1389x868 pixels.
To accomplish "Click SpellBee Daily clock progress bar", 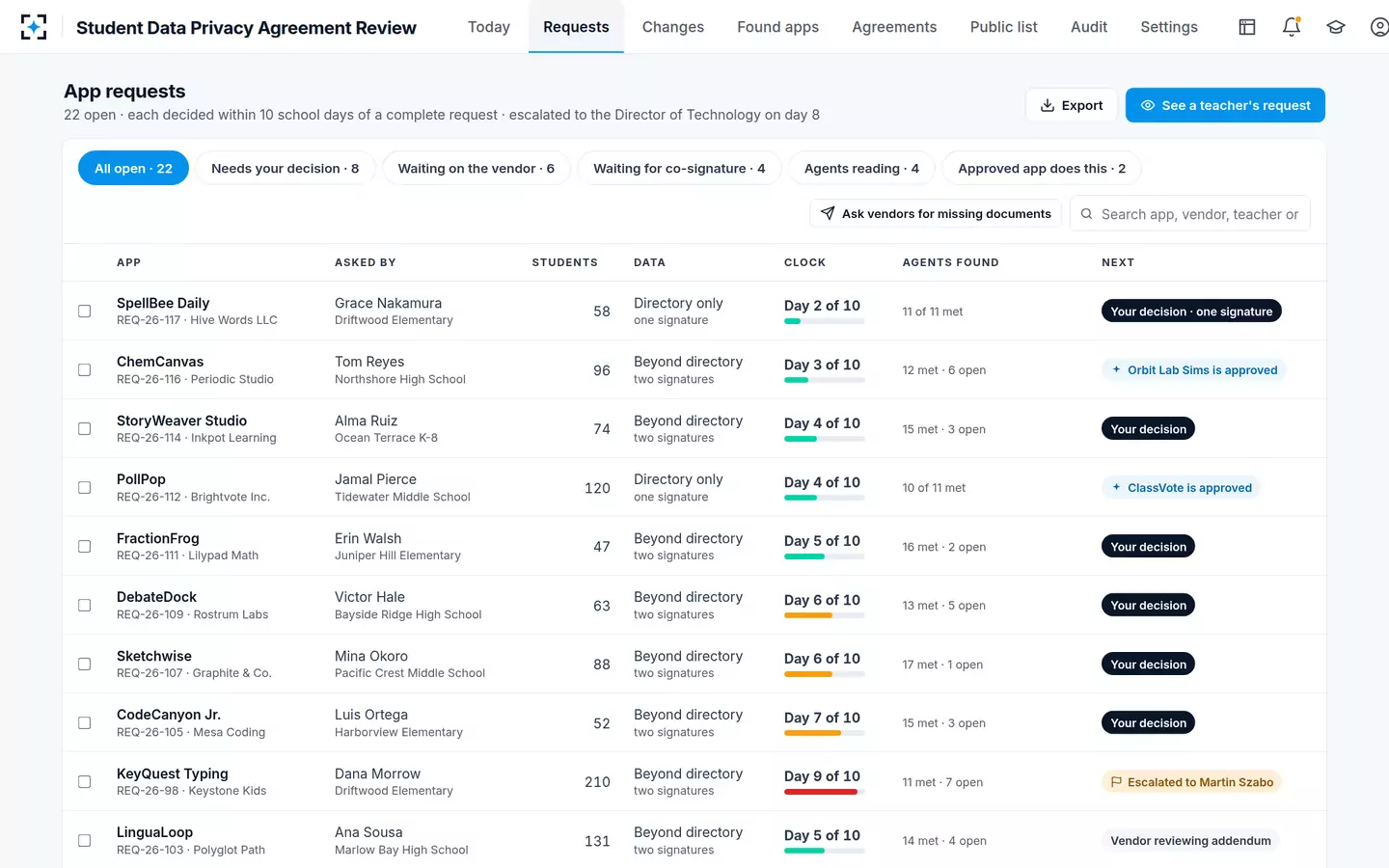I will (825, 321).
